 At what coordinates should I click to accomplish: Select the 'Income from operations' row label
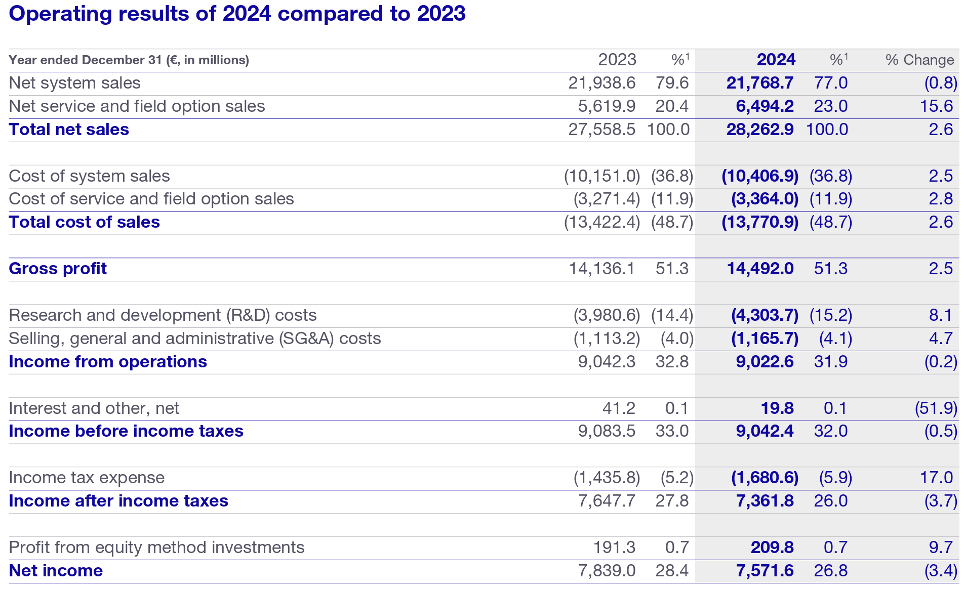pos(108,361)
